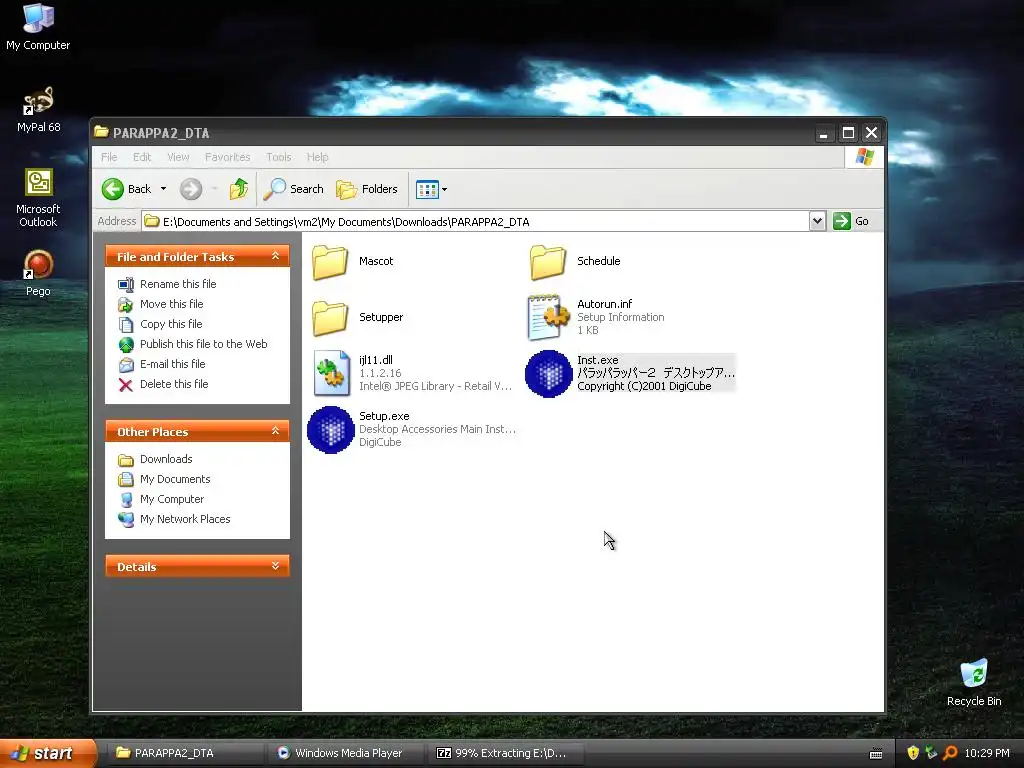Click the Publish to Web globe icon
Image resolution: width=1024 pixels, height=768 pixels.
click(126, 345)
